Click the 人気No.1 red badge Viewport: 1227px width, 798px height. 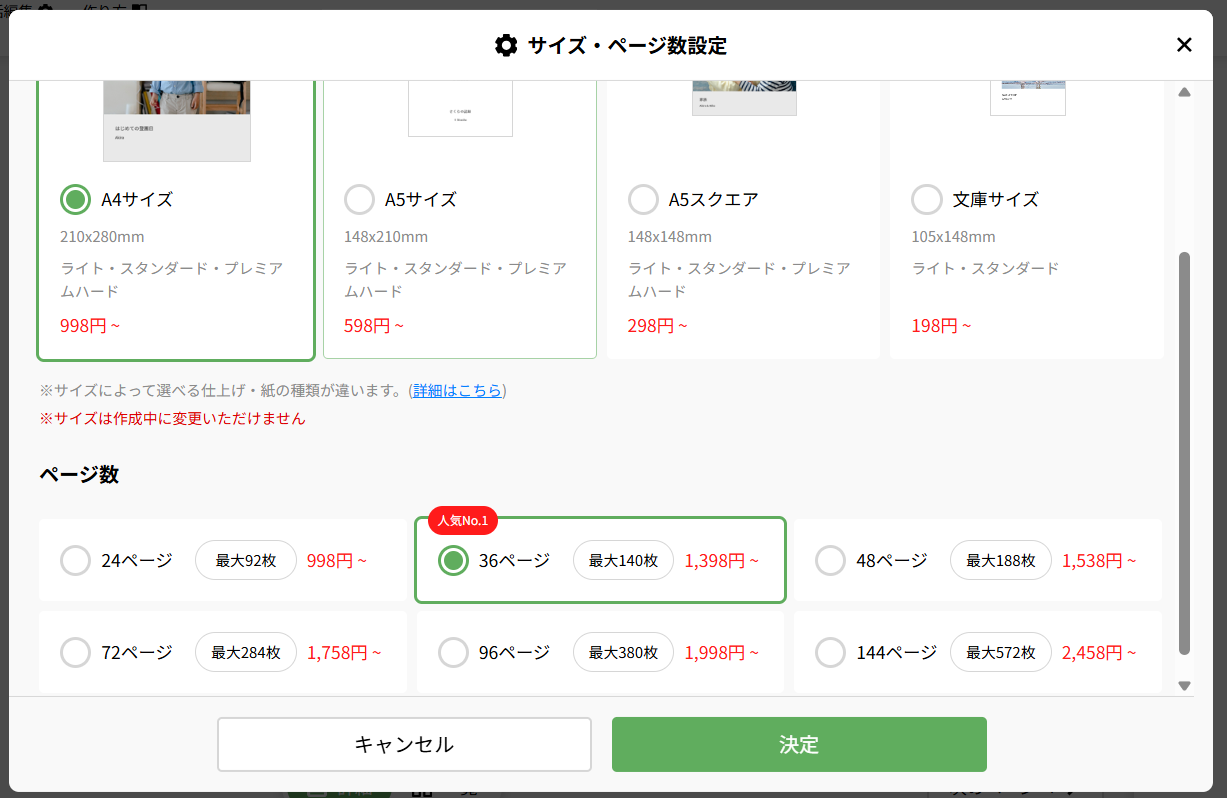pyautogui.click(x=463, y=521)
